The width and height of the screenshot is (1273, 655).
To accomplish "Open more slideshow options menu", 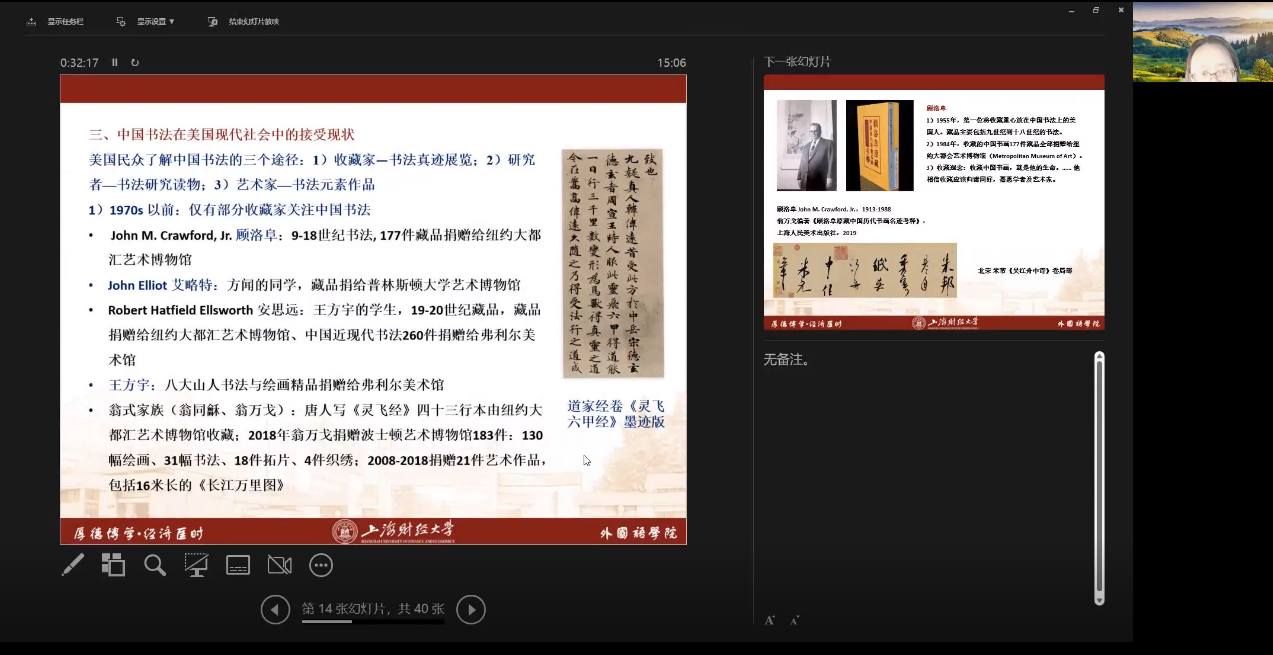I will click(x=321, y=565).
